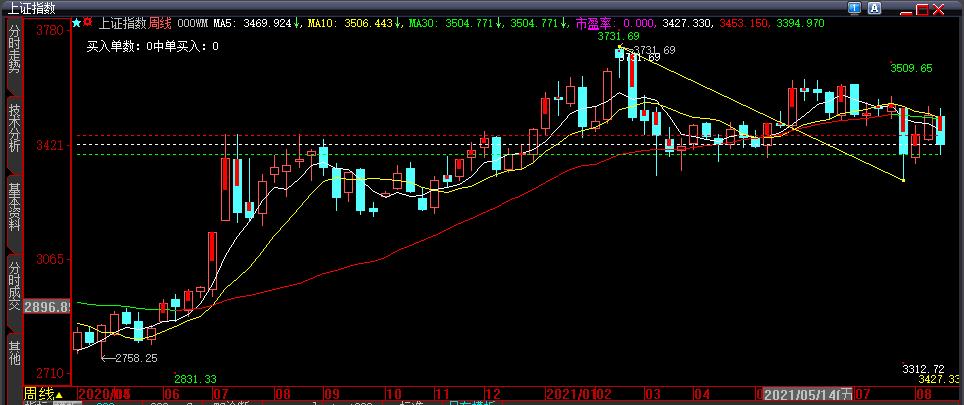Click the yellow 3427.33 current price label
Image resolution: width=964 pixels, height=405 pixels.
pyautogui.click(x=940, y=379)
